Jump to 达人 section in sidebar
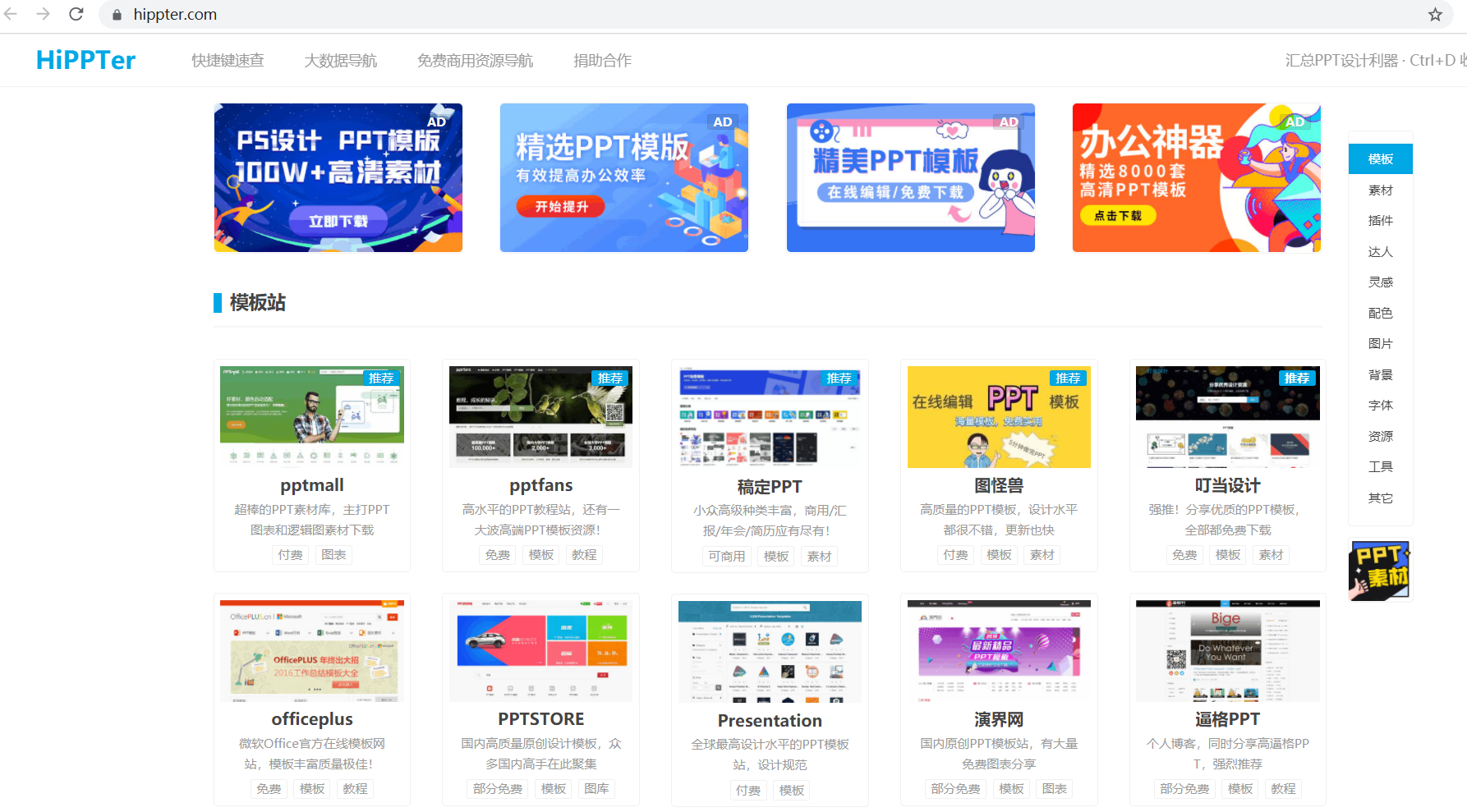 pos(1381,251)
